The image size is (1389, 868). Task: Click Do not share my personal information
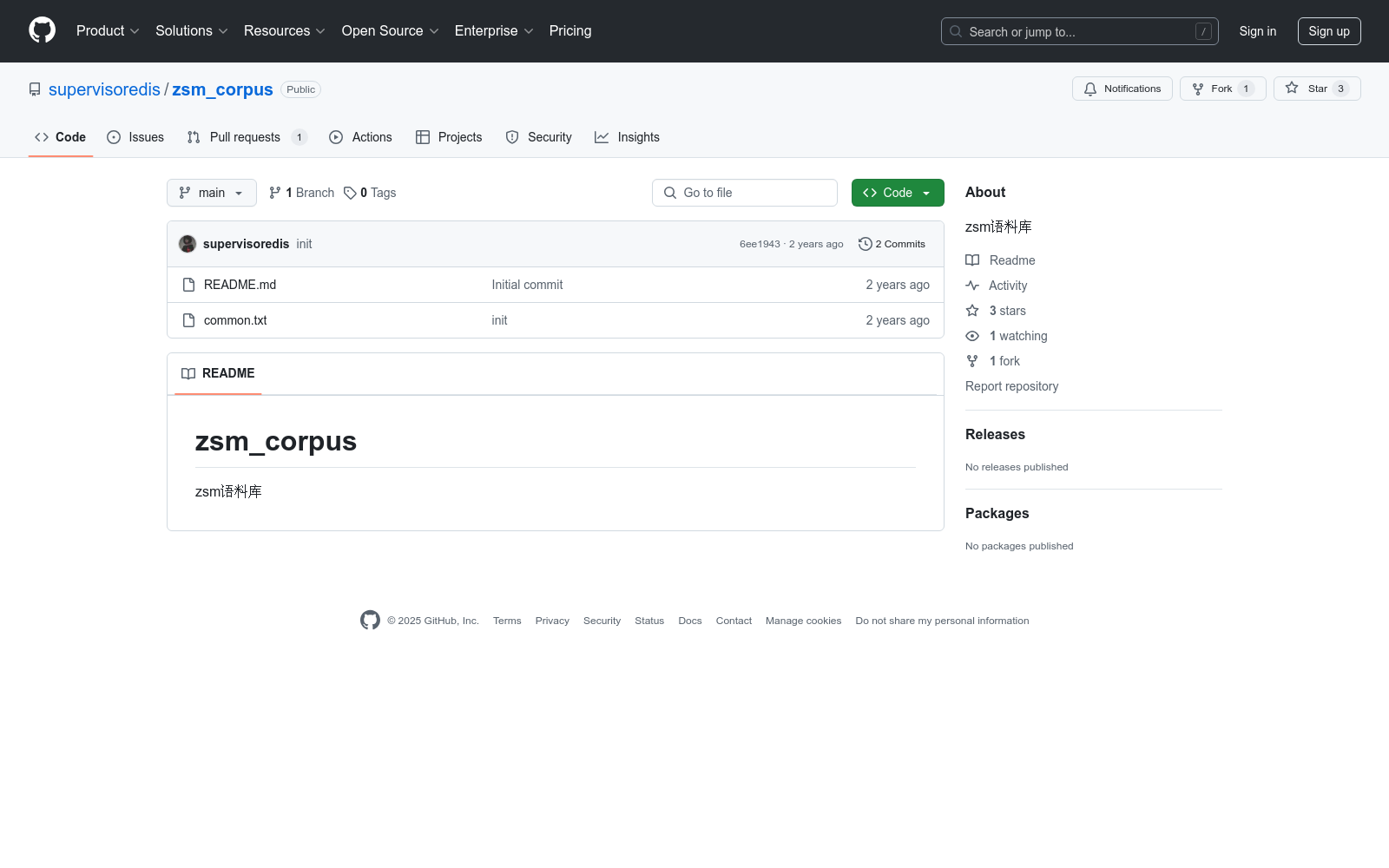942,621
